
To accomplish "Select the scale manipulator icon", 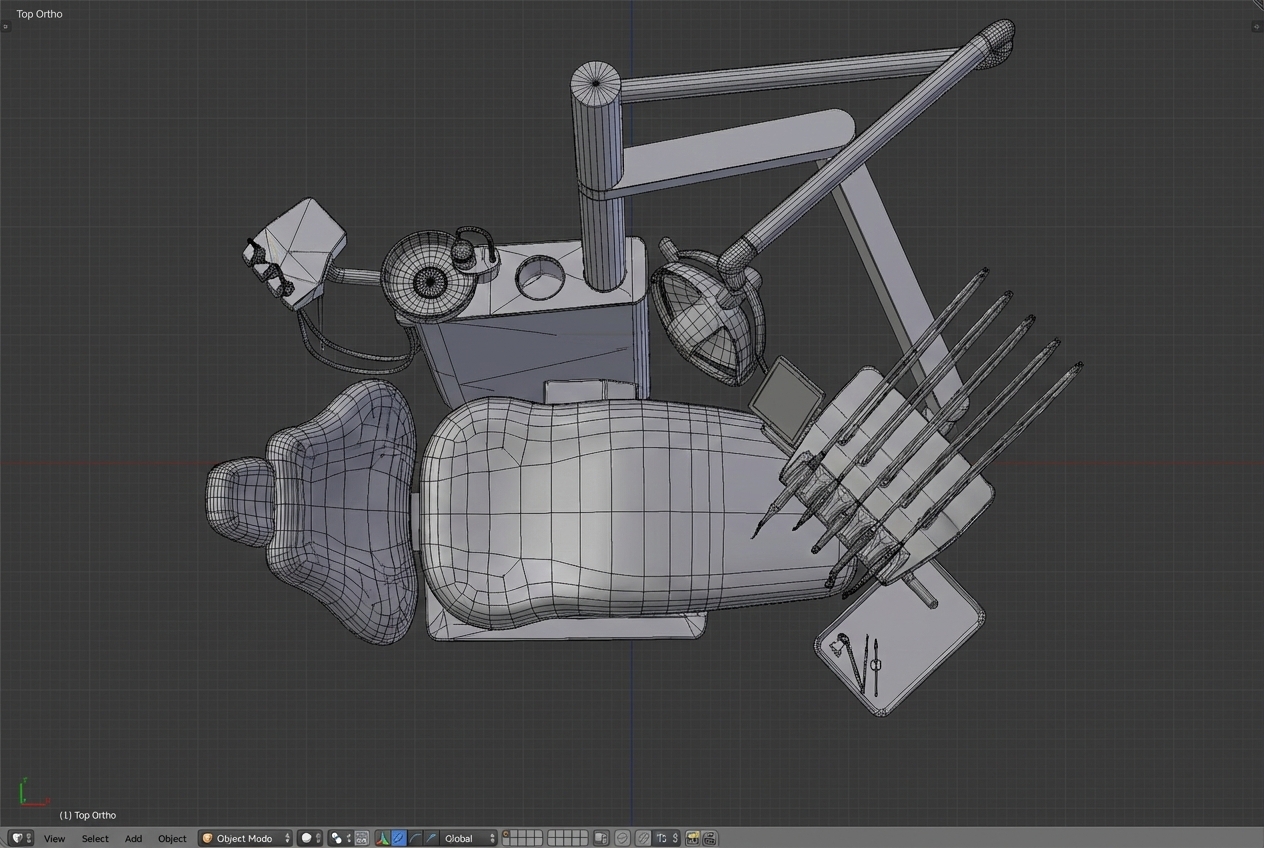I will click(x=431, y=838).
